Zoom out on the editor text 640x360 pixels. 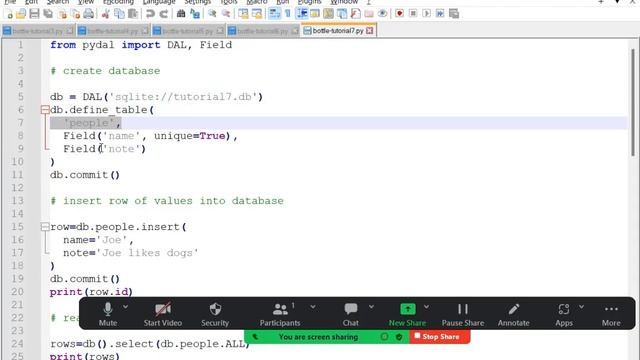(226, 14)
